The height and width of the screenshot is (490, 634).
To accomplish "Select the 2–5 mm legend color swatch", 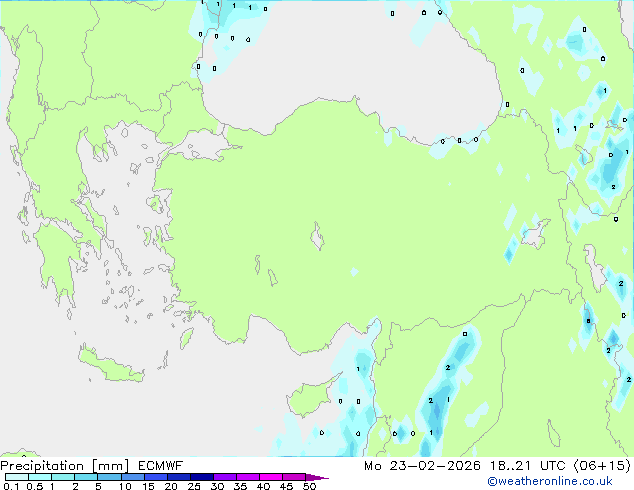I will [86, 477].
